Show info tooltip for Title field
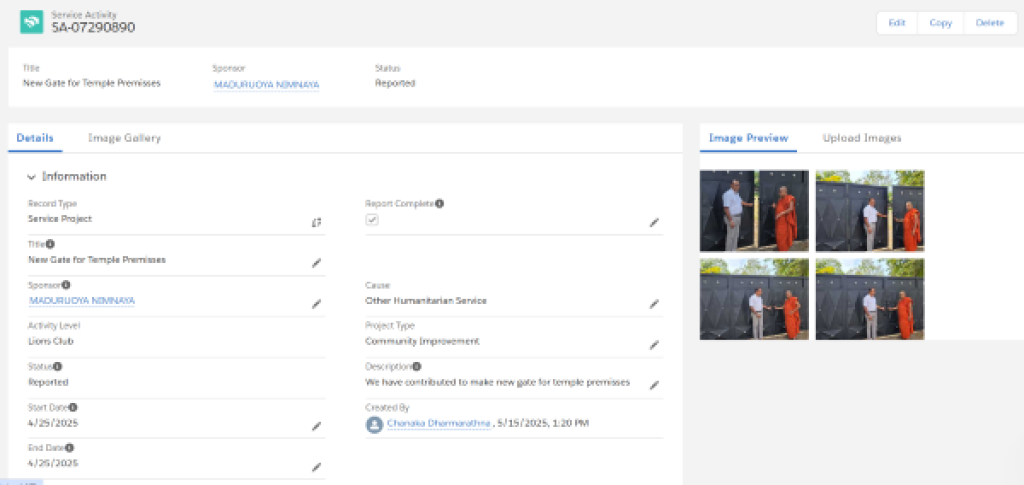Viewport: 1024px width, 485px height. (x=50, y=244)
